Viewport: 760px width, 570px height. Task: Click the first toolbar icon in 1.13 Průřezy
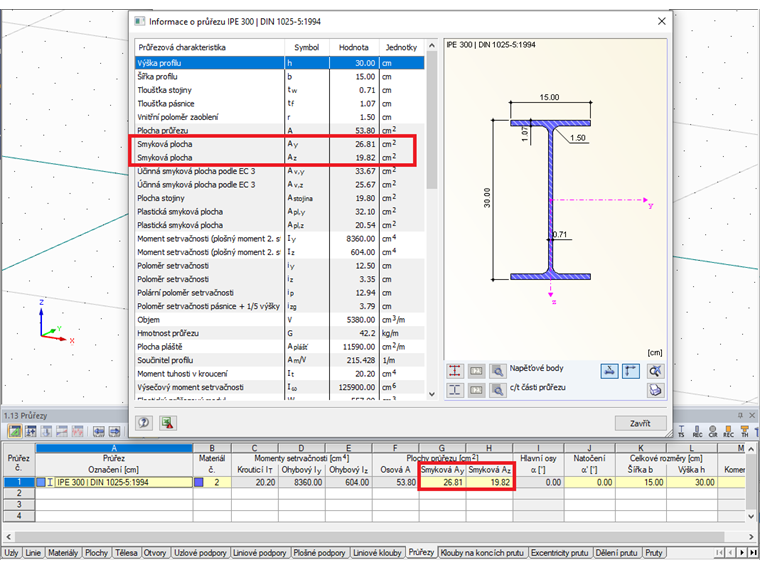click(15, 431)
